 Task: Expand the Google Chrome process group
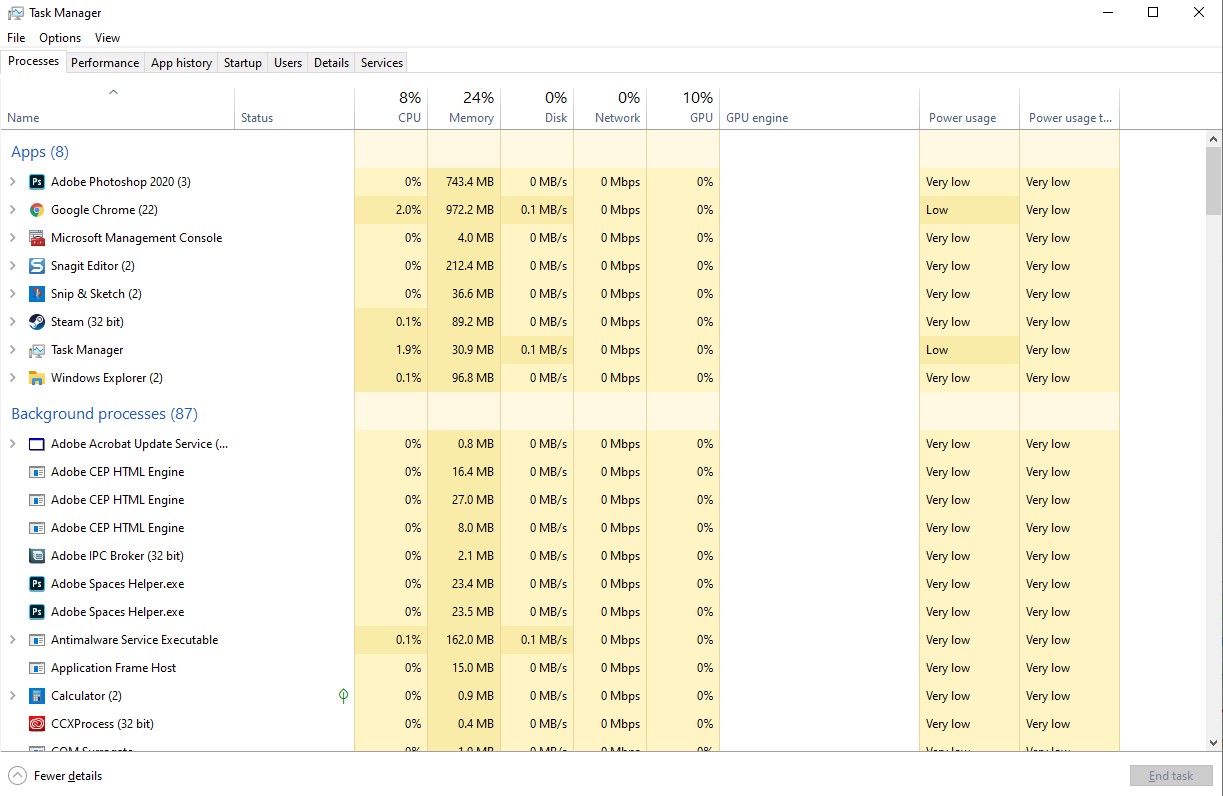pos(12,210)
